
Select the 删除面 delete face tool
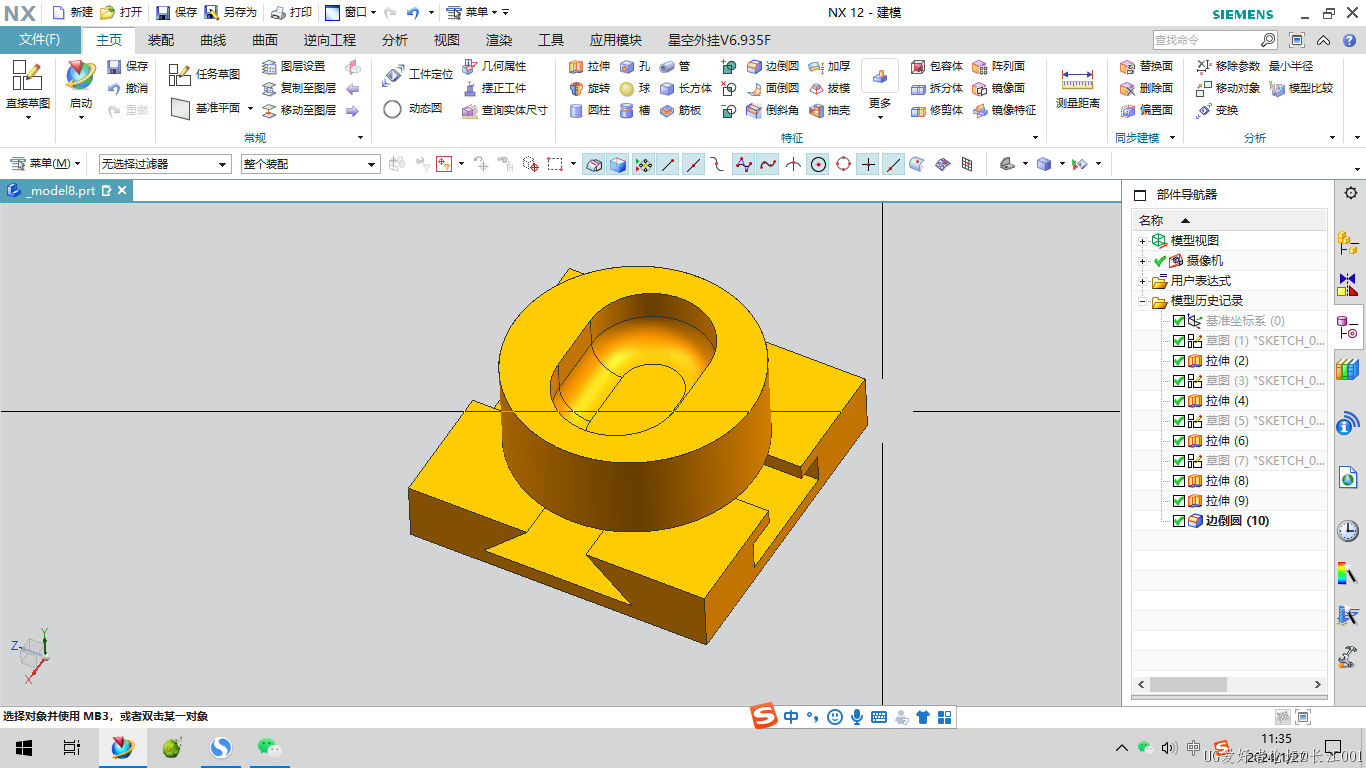click(x=1146, y=88)
